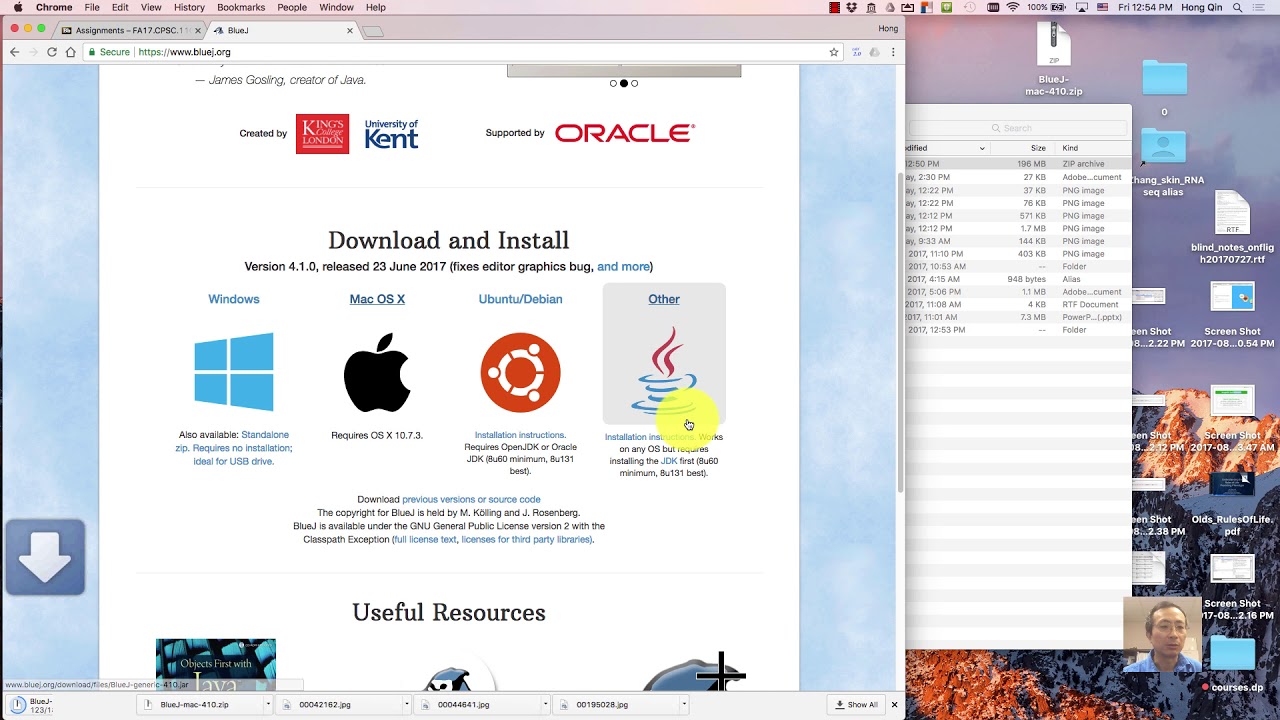1280x720 pixels.
Task: Open the 'and more' release notes link
Action: (x=623, y=267)
